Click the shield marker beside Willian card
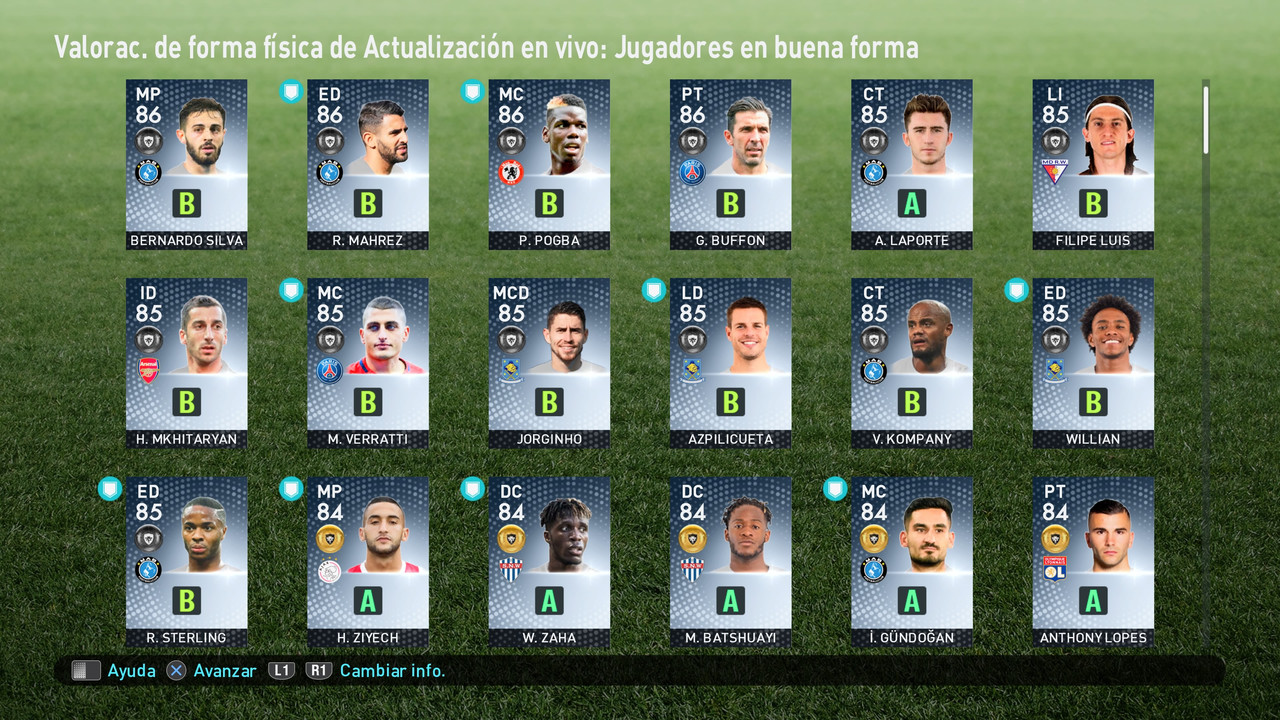 point(1016,290)
